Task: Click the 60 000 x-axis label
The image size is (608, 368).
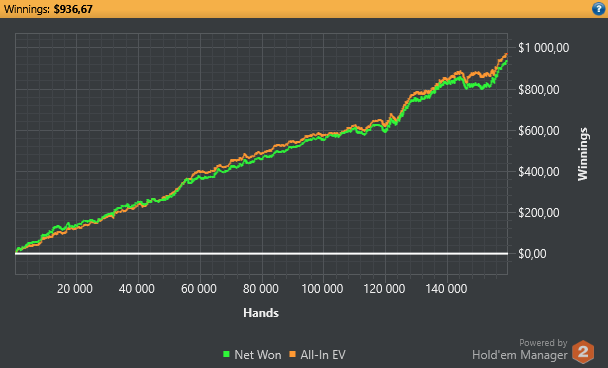Action: coord(199,289)
